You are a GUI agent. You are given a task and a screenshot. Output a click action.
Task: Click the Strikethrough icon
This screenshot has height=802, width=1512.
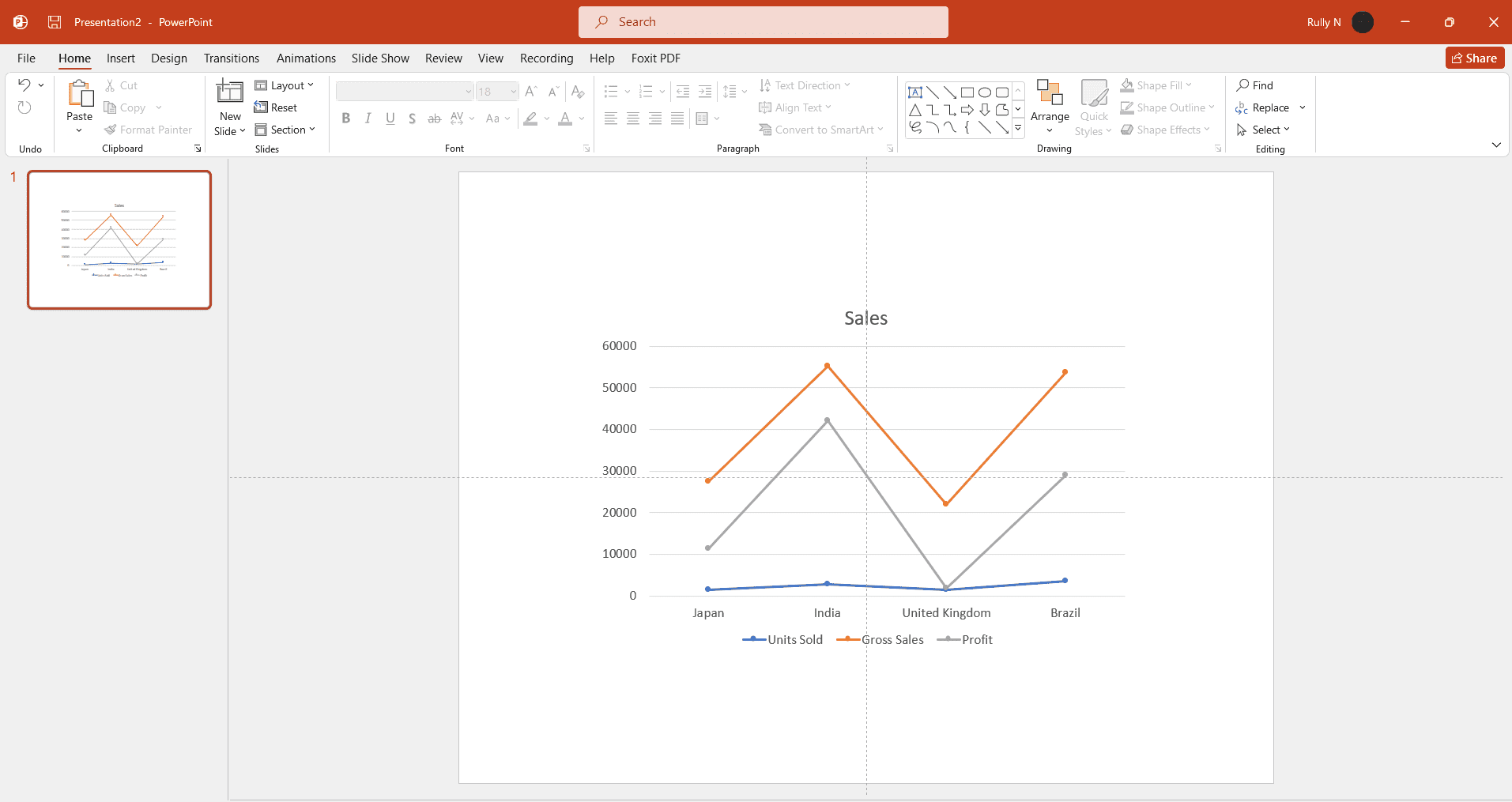click(x=434, y=119)
